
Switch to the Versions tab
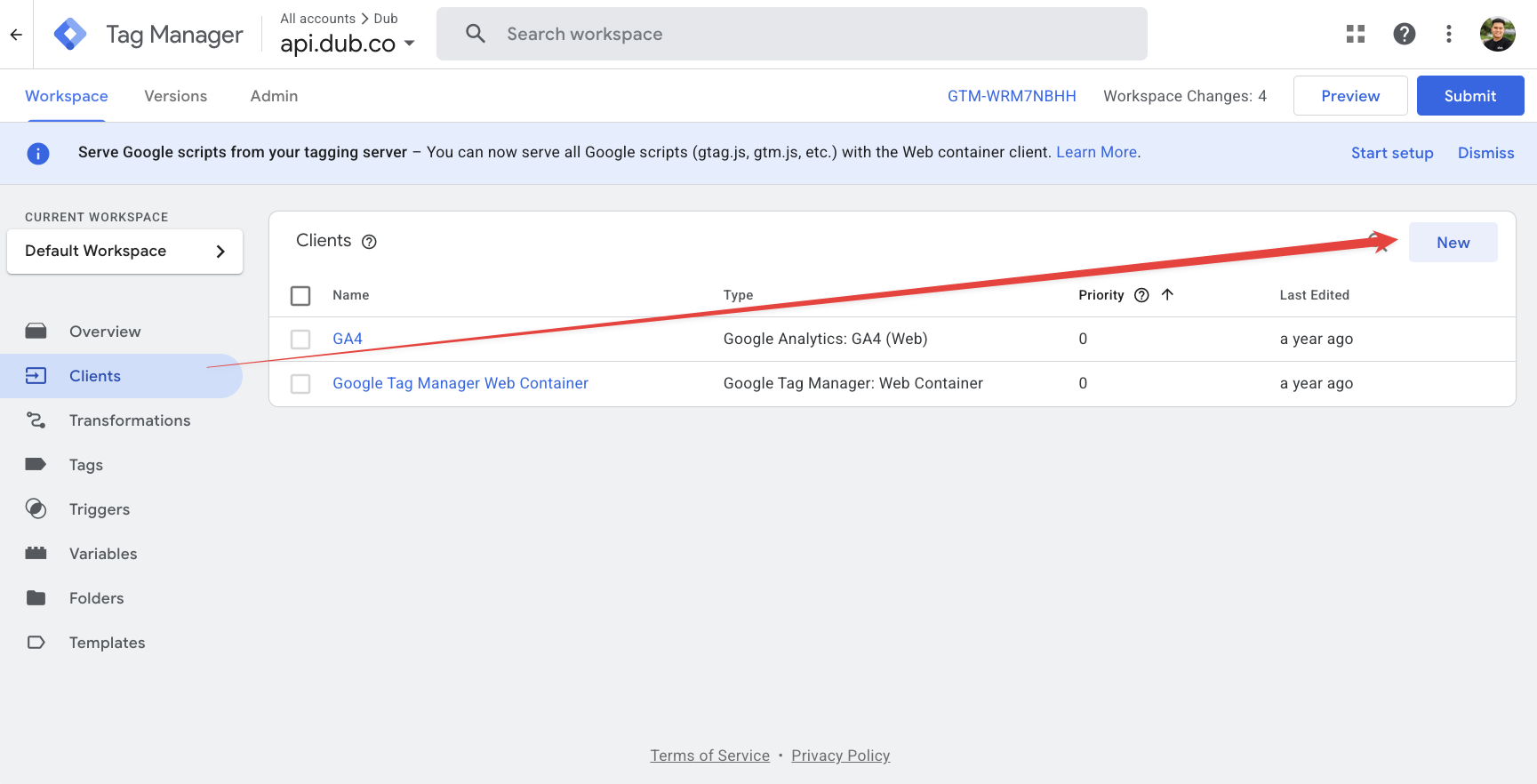[x=176, y=96]
